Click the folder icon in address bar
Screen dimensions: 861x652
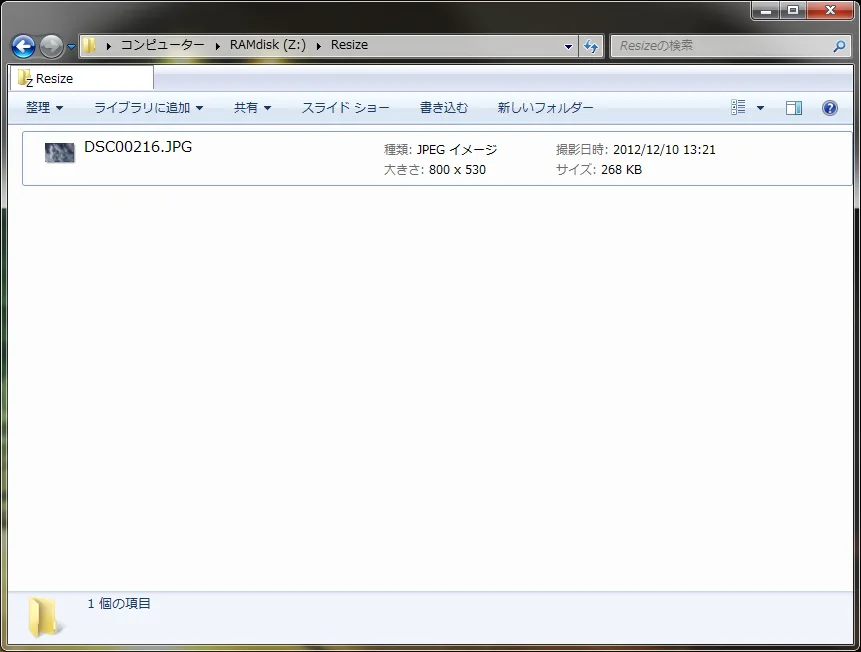coord(90,46)
